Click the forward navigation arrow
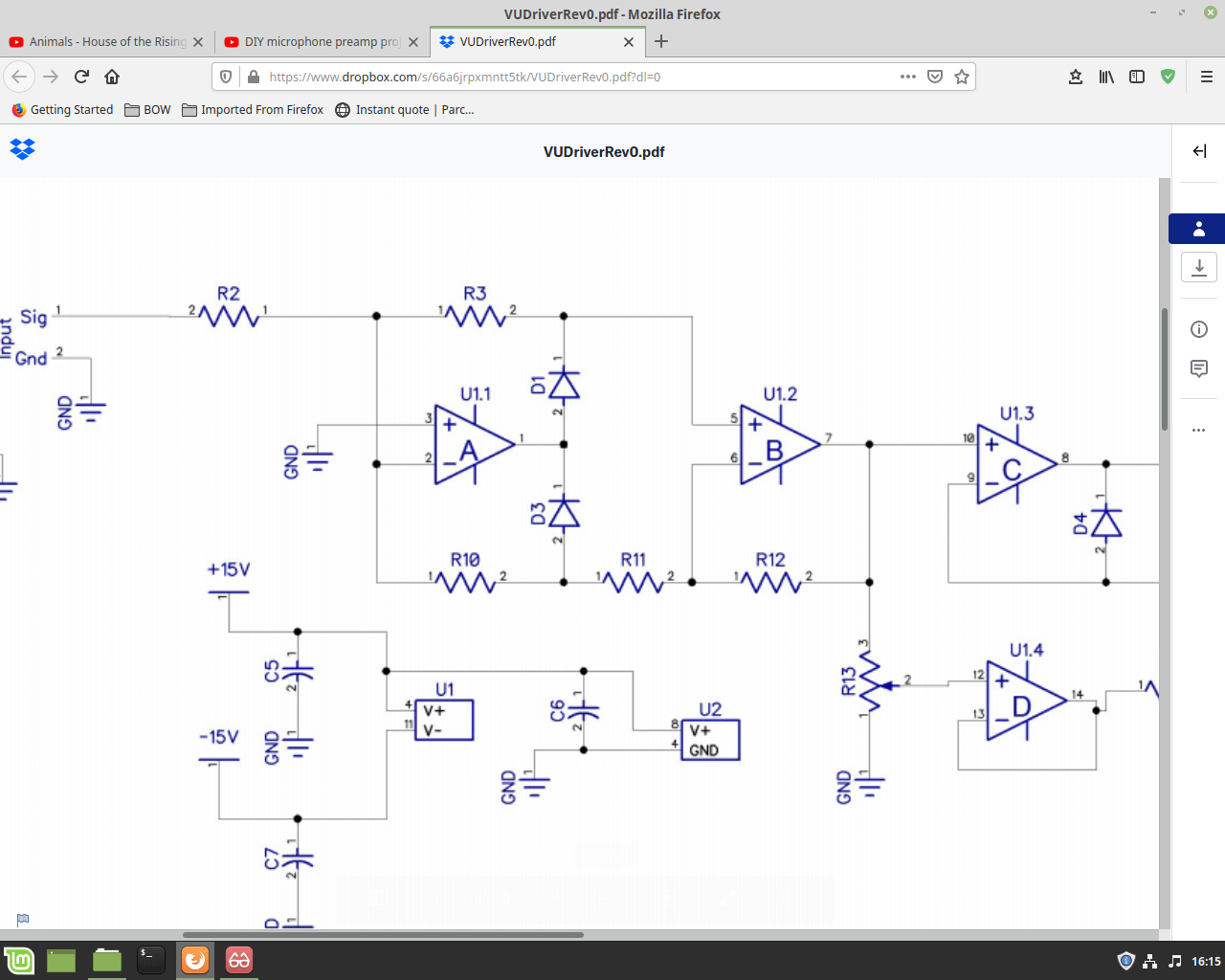Screen dimensions: 1225x980 tap(51, 77)
